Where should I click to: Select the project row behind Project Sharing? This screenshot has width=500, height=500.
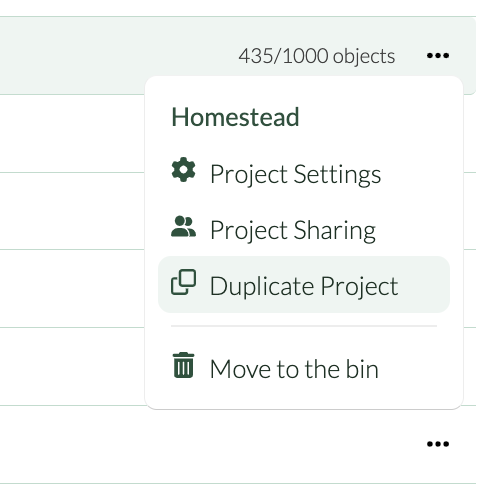pos(72,211)
